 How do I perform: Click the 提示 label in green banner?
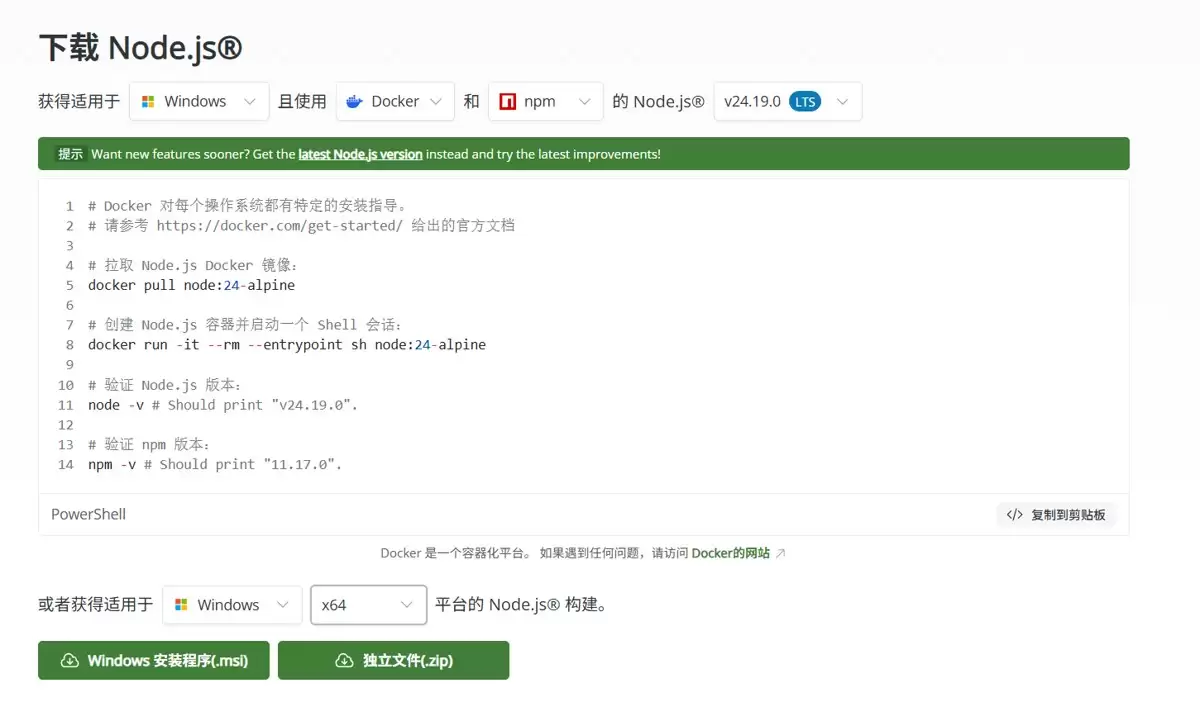click(70, 154)
